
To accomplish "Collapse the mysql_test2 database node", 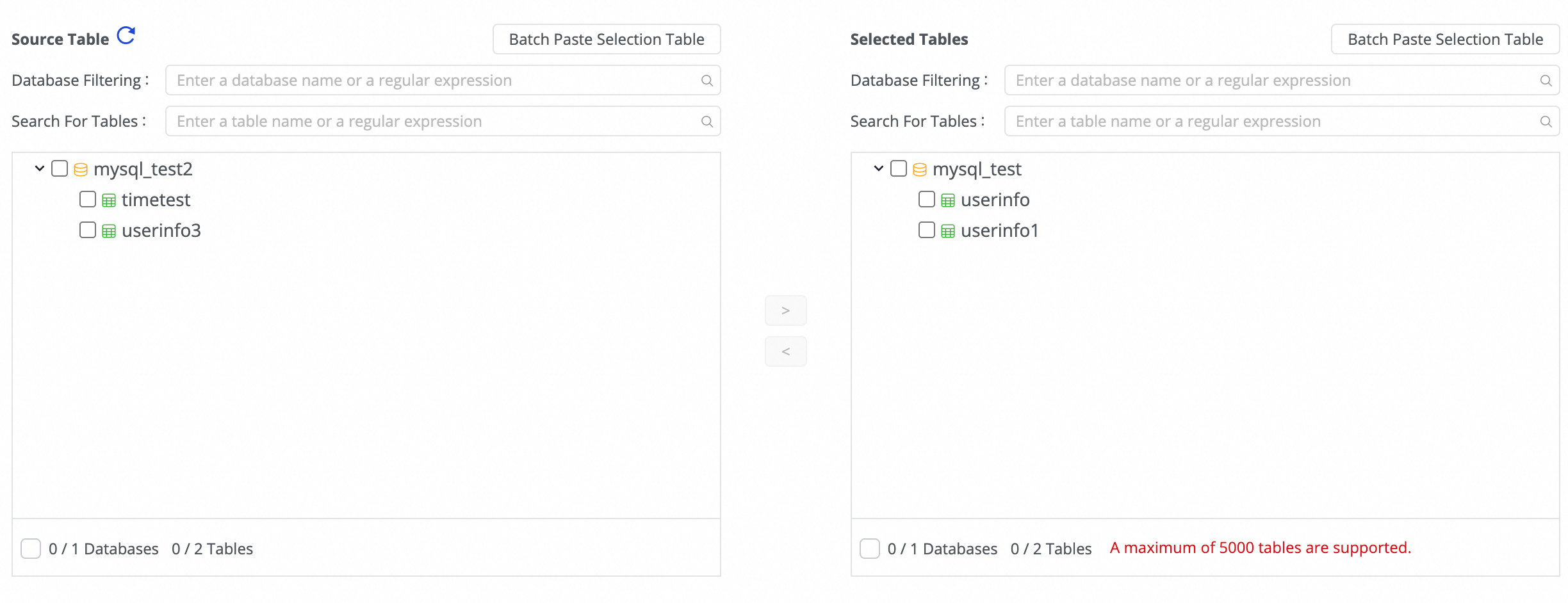I will (x=40, y=169).
